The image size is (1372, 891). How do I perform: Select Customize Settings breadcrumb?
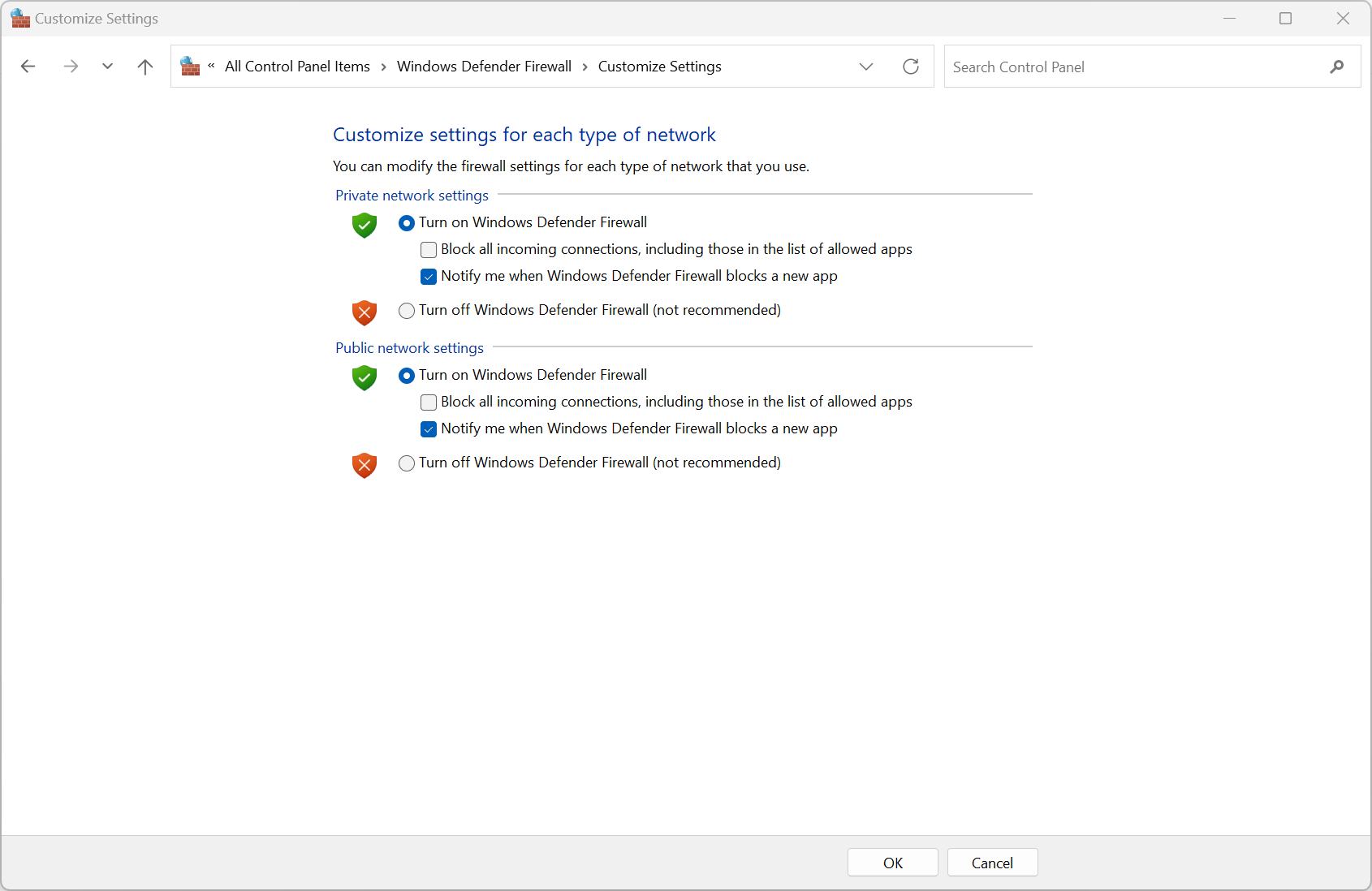coord(660,67)
